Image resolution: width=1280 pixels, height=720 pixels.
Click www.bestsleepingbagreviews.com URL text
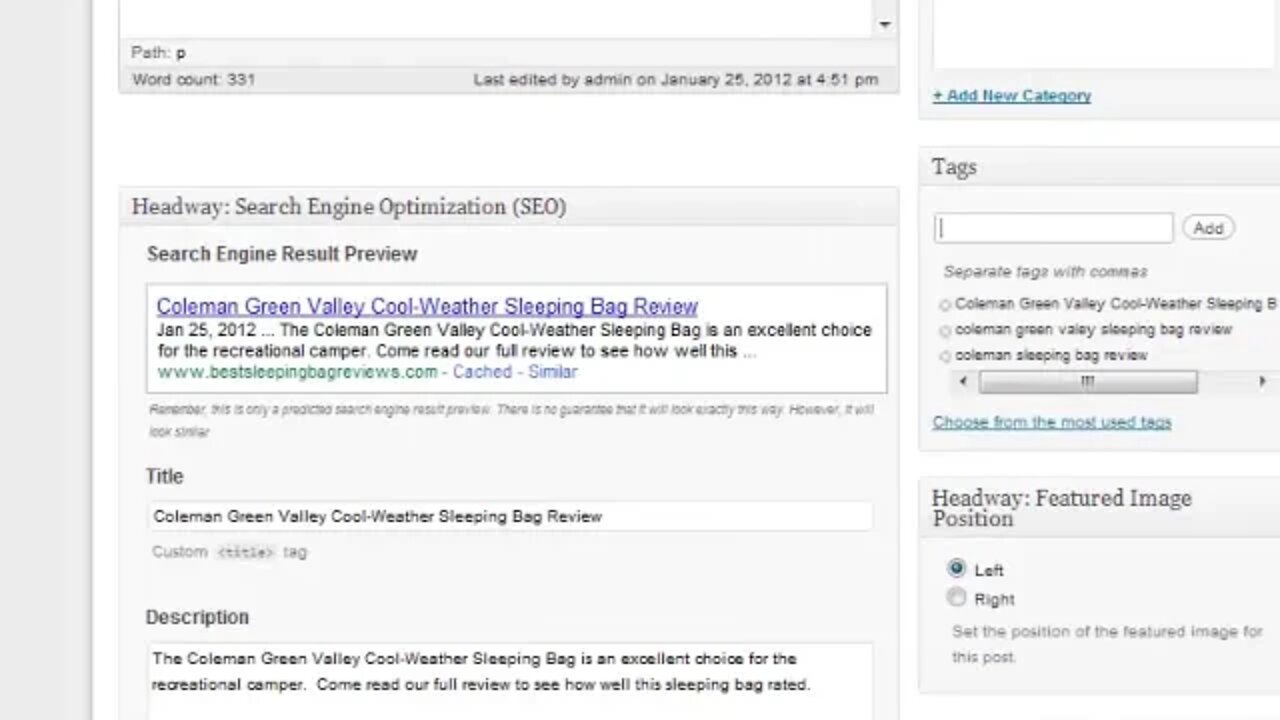(297, 372)
